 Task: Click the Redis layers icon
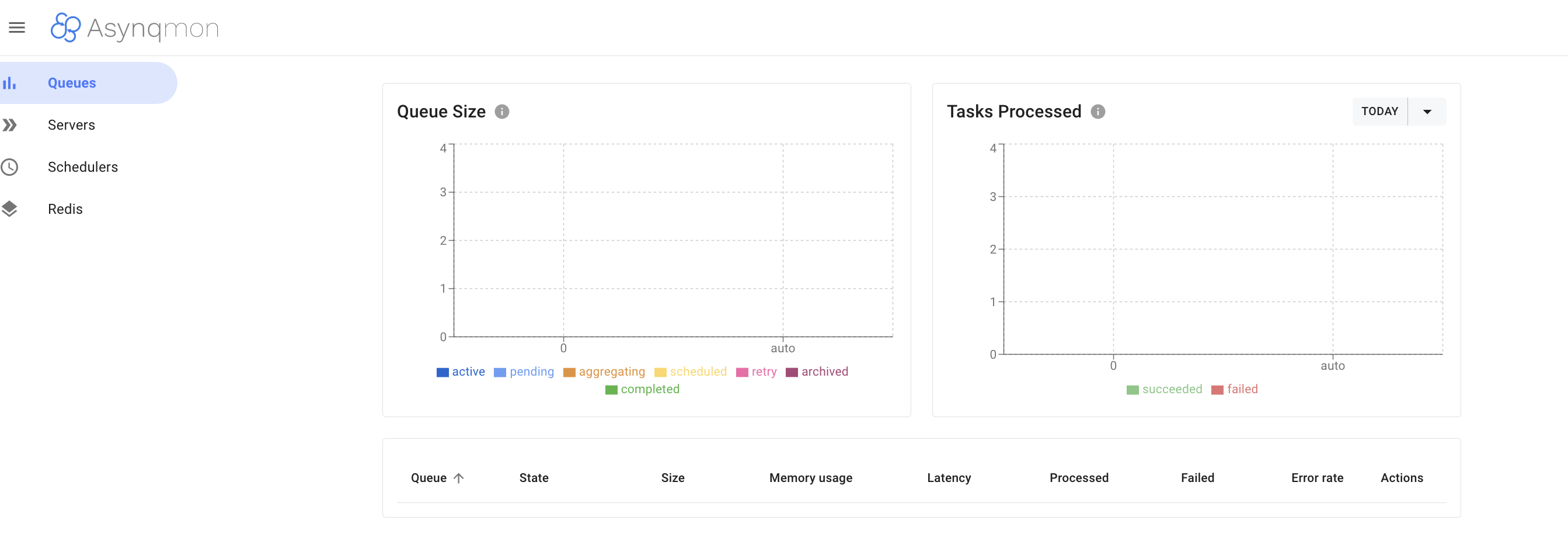tap(9, 209)
